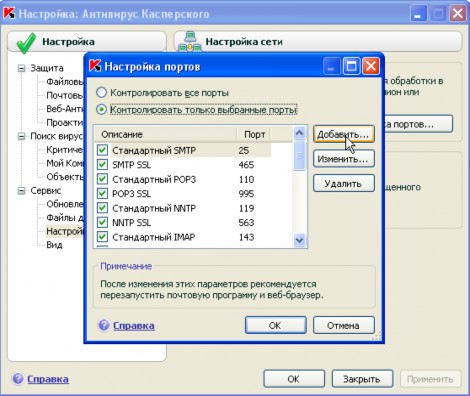Click Закрыть in the main settings window
This screenshot has width=470, height=396.
pyautogui.click(x=362, y=379)
